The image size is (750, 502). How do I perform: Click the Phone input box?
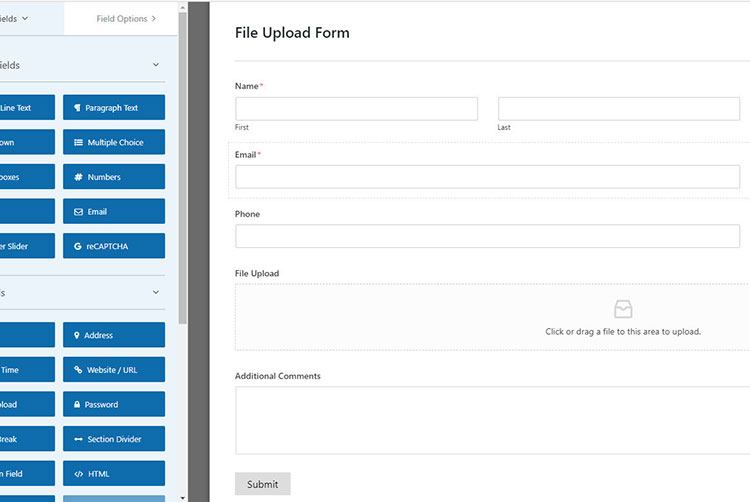pos(487,236)
